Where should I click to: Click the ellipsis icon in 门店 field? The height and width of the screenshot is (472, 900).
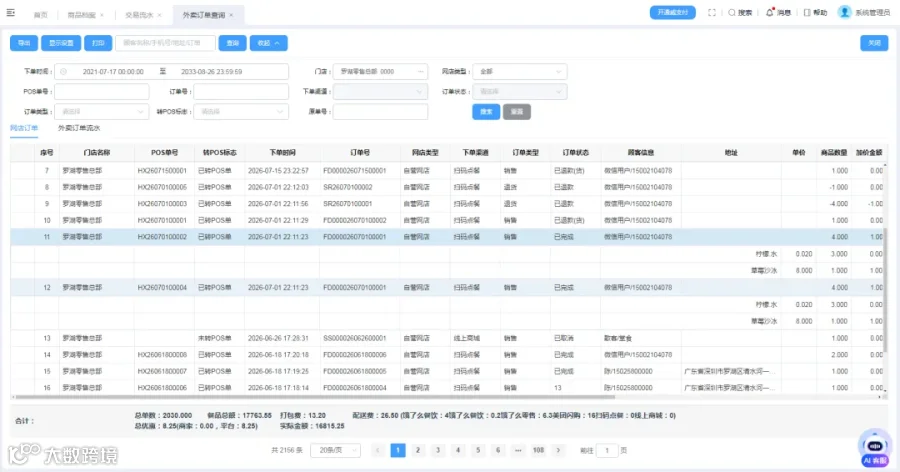tap(421, 72)
